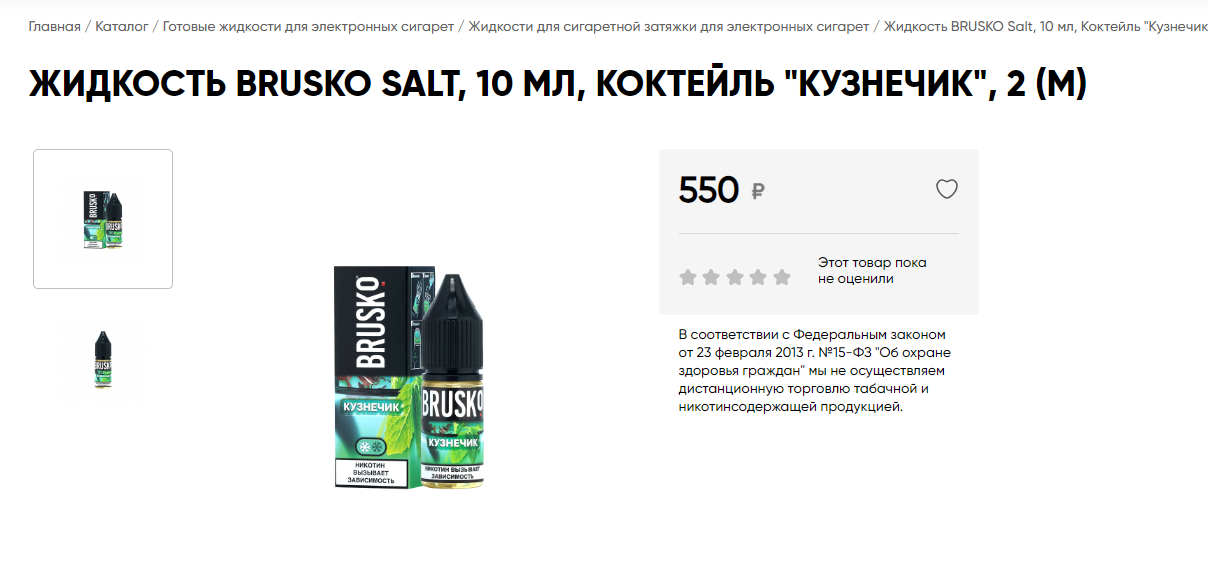
Task: Click the BRUSKO box in main image
Action: click(372, 376)
